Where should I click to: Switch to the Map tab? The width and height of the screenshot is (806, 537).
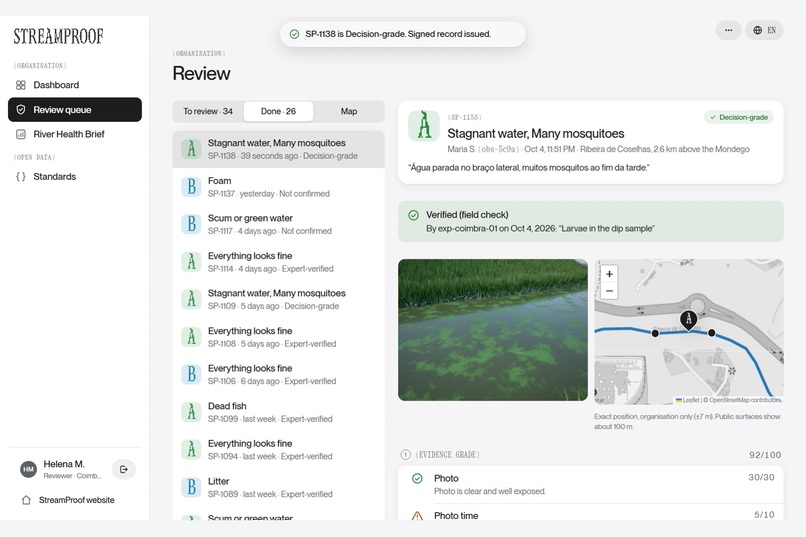[349, 111]
